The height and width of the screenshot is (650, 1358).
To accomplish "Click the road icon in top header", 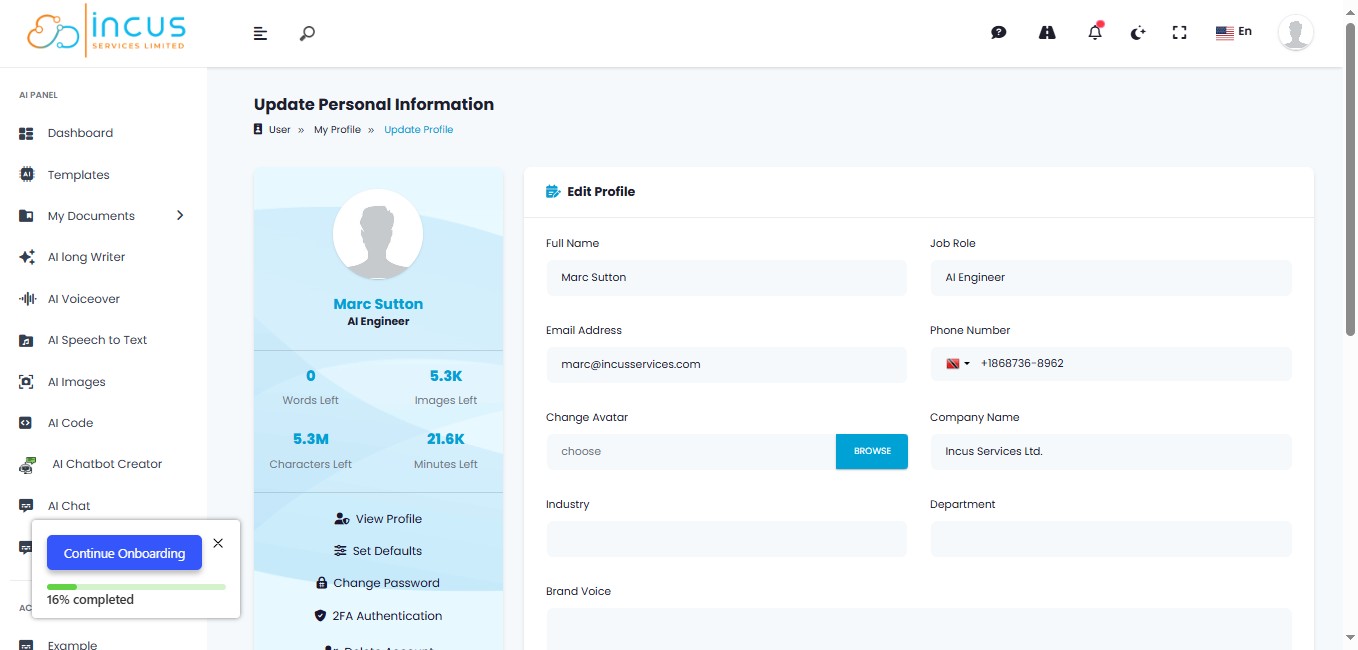I will tap(1047, 32).
